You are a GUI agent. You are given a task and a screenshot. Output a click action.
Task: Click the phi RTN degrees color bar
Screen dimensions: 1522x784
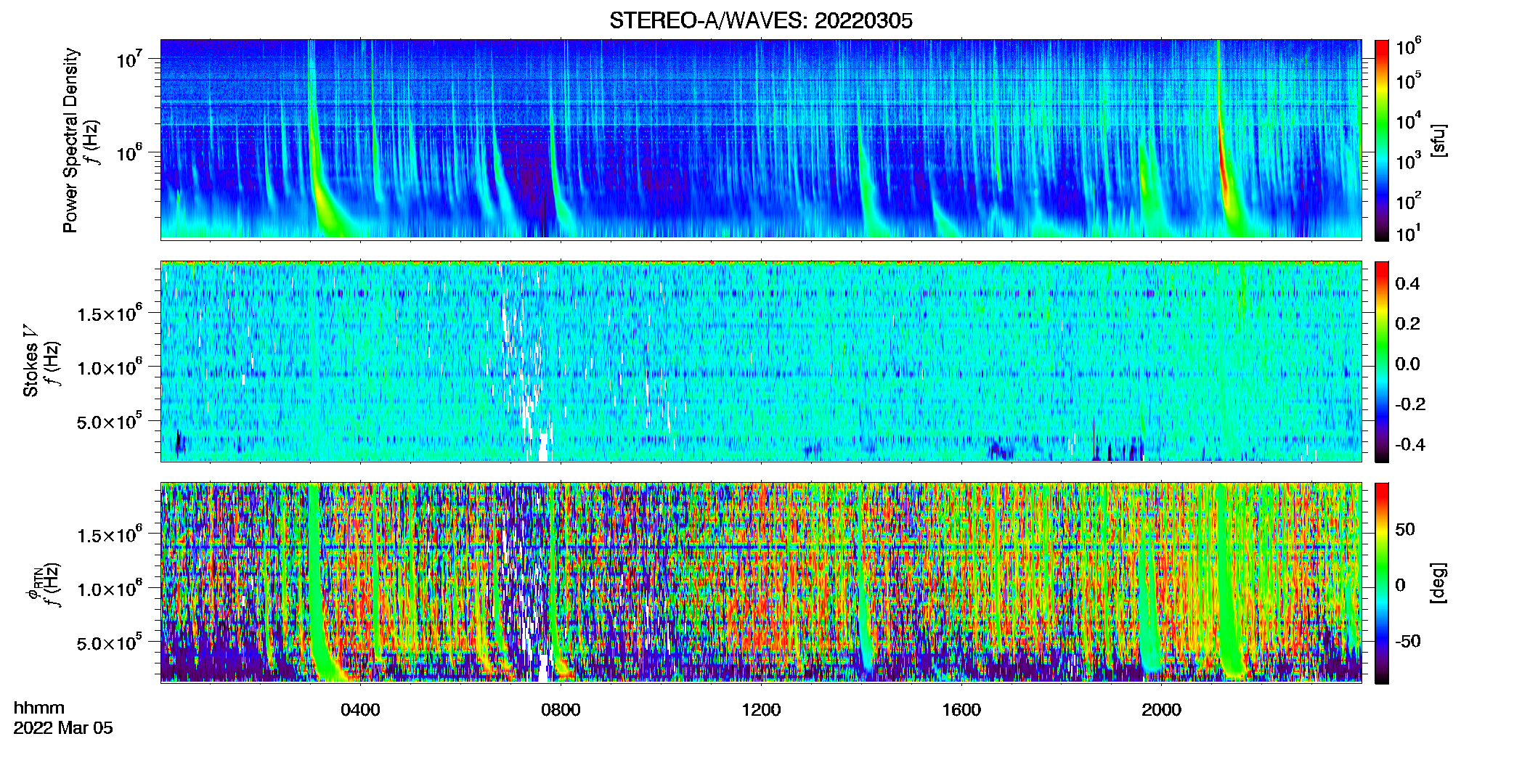1381,583
